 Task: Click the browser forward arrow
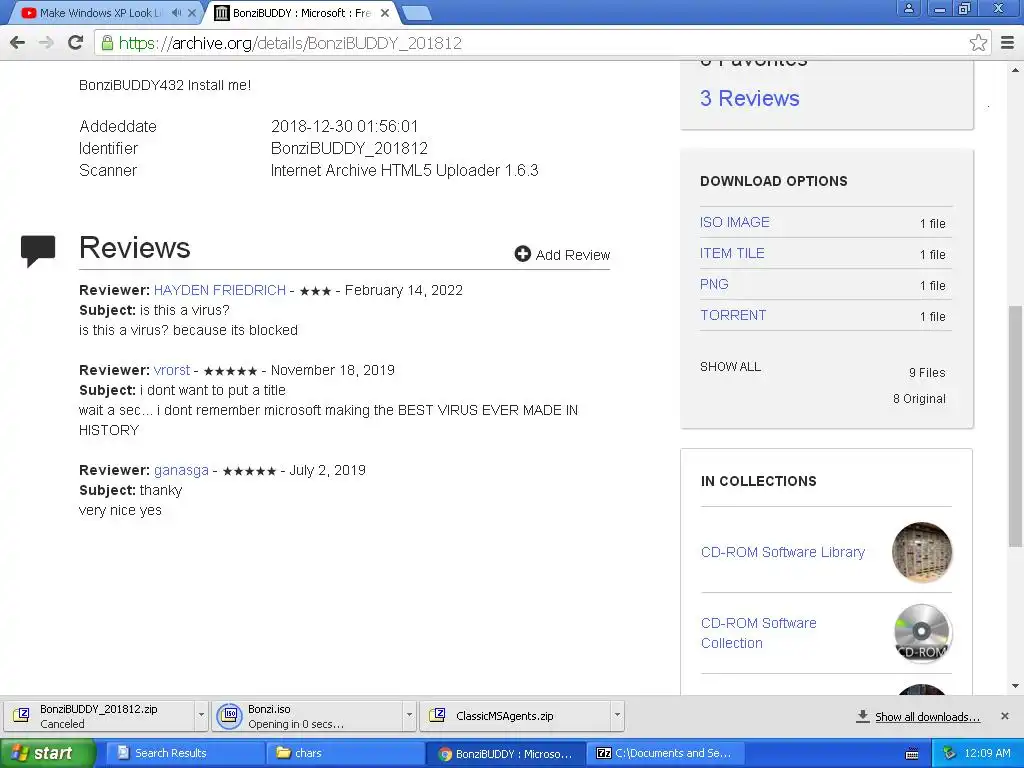pos(46,43)
